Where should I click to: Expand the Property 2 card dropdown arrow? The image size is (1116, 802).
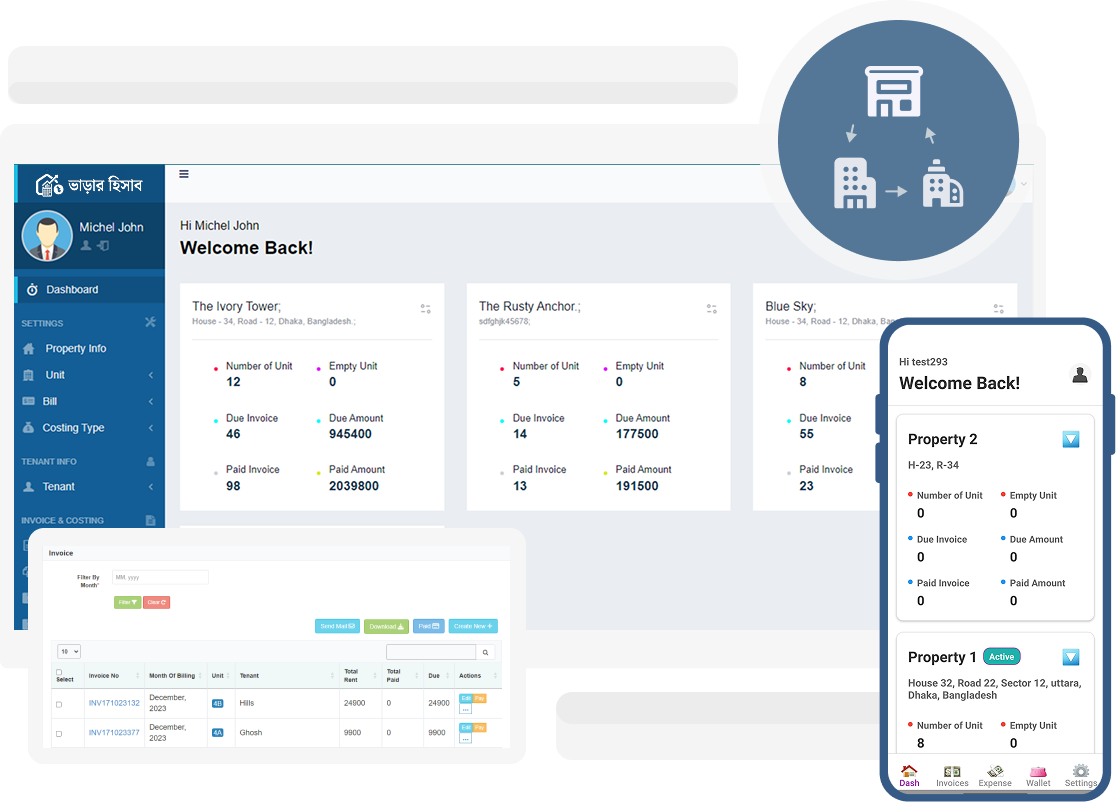(1070, 439)
